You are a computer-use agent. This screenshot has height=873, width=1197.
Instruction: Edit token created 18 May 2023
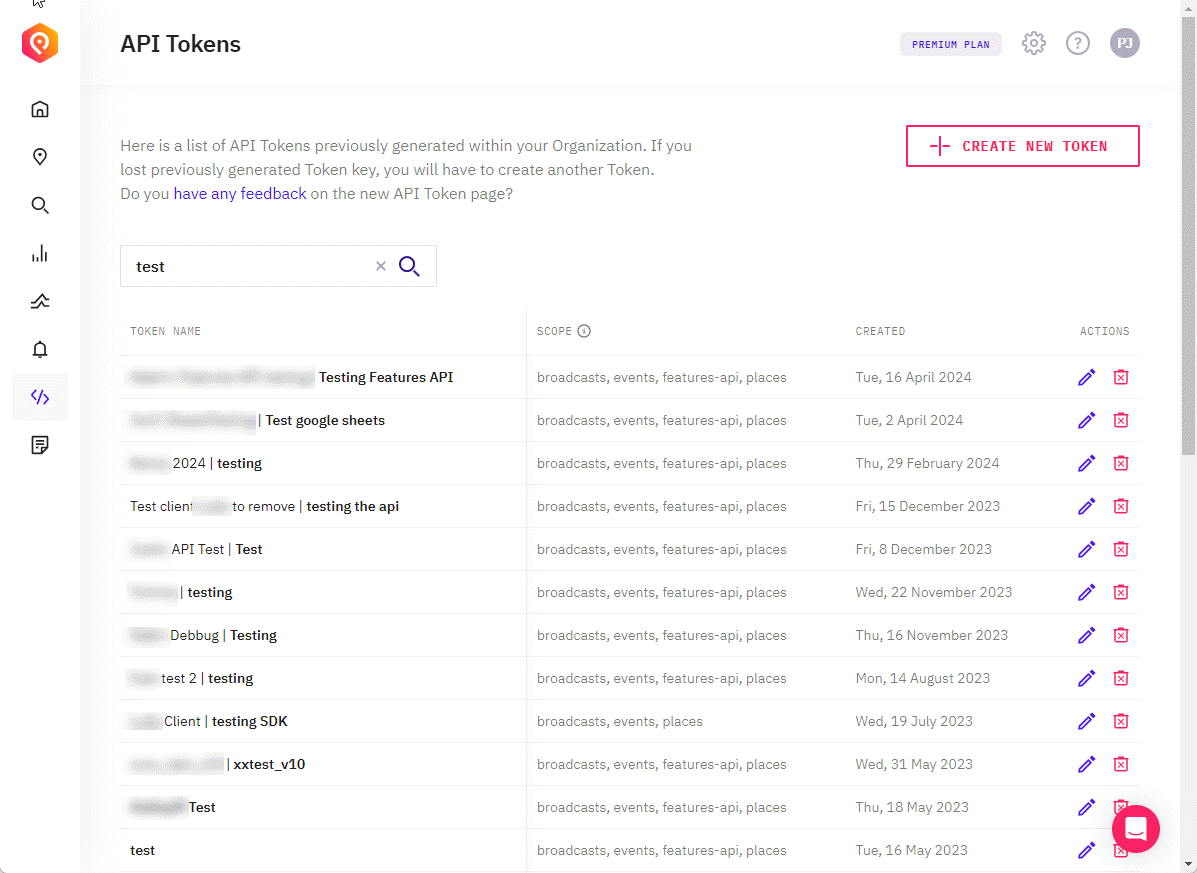[1086, 807]
